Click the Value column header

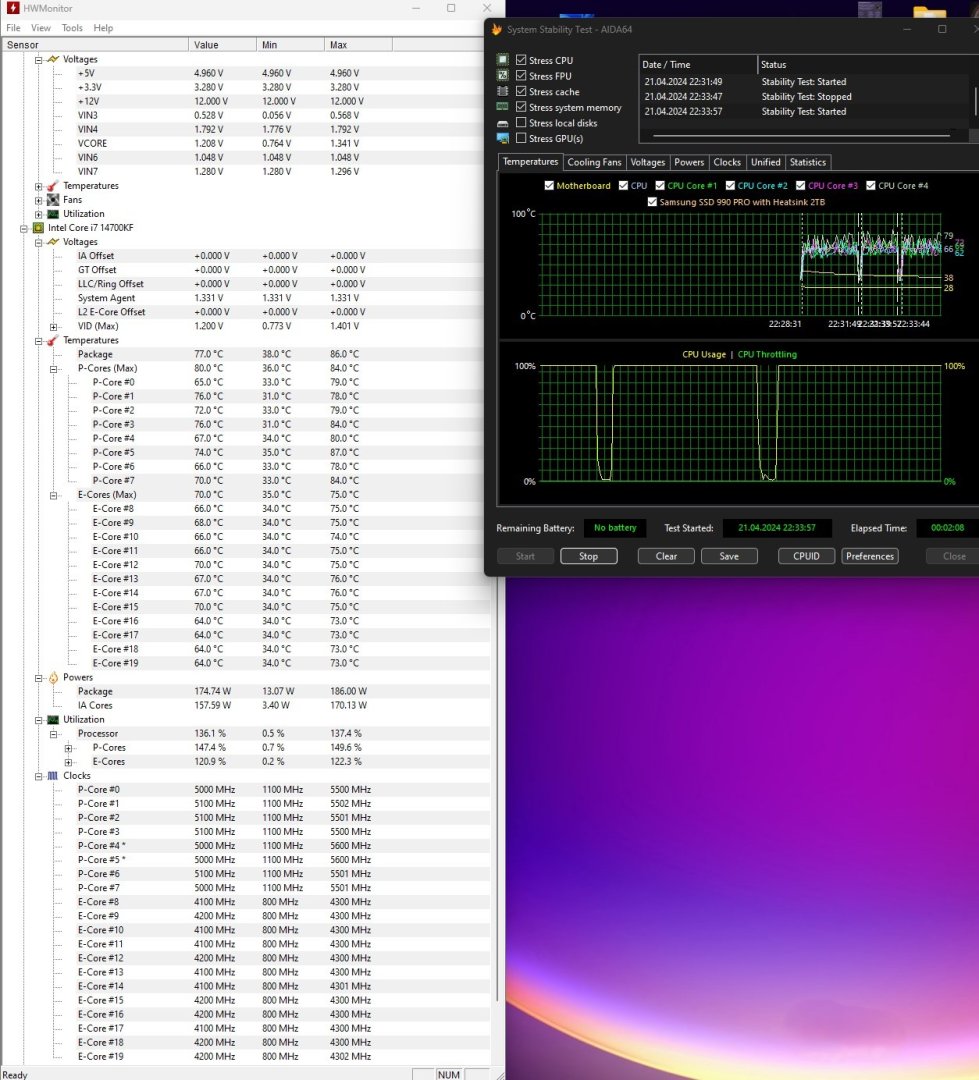pyautogui.click(x=222, y=45)
